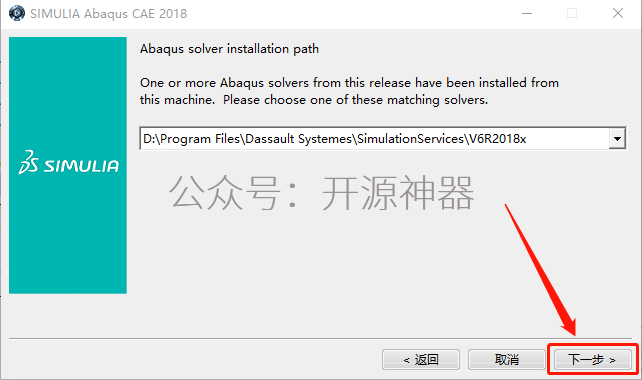Expand the solver path dropdown arrow
The image size is (642, 380).
[617, 139]
